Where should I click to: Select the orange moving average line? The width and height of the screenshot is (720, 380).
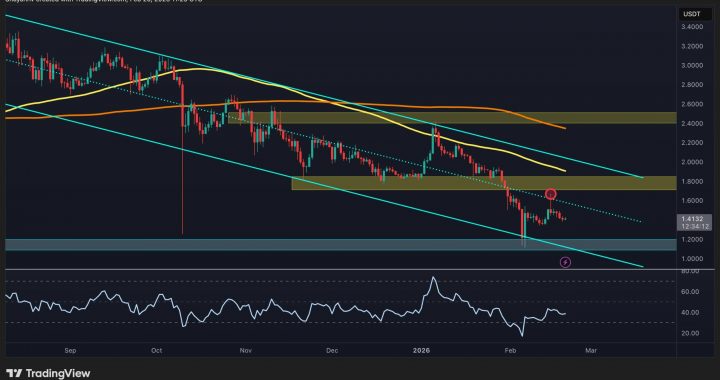285,101
